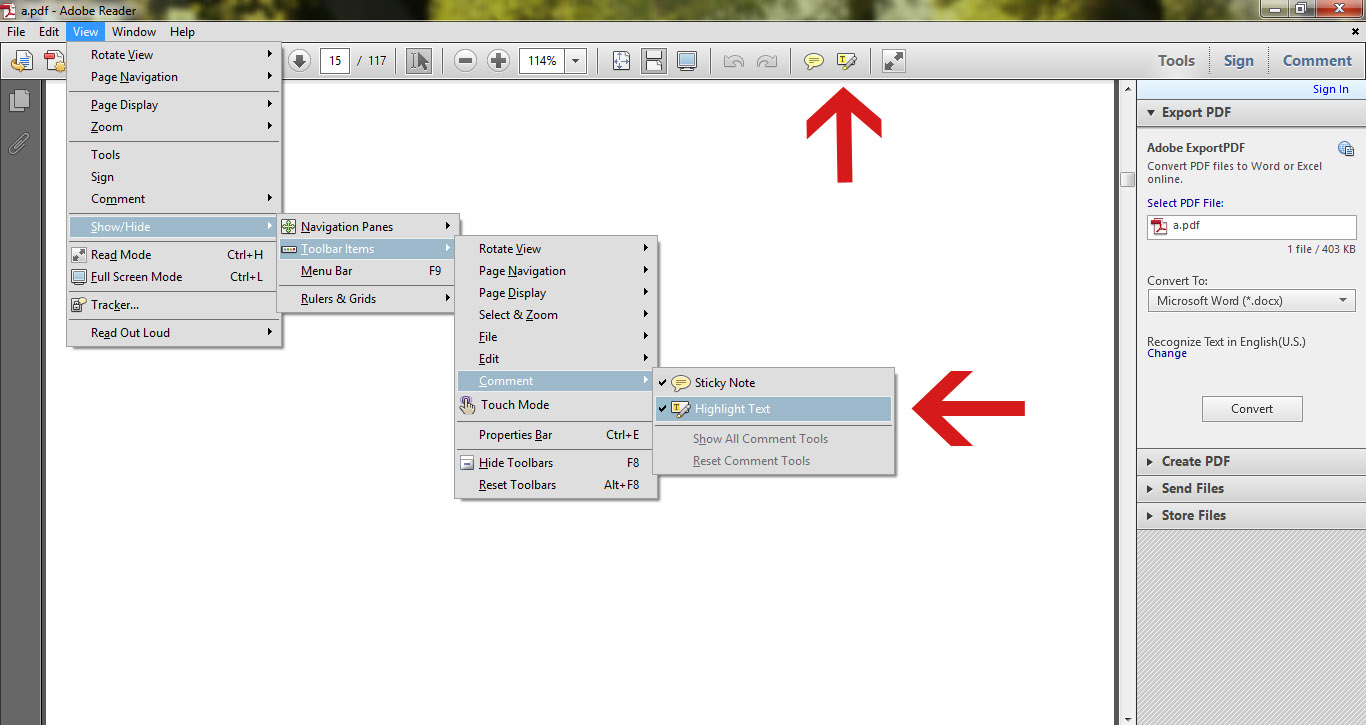Open the Attachments paperclip panel
The height and width of the screenshot is (725, 1366).
pos(20,143)
